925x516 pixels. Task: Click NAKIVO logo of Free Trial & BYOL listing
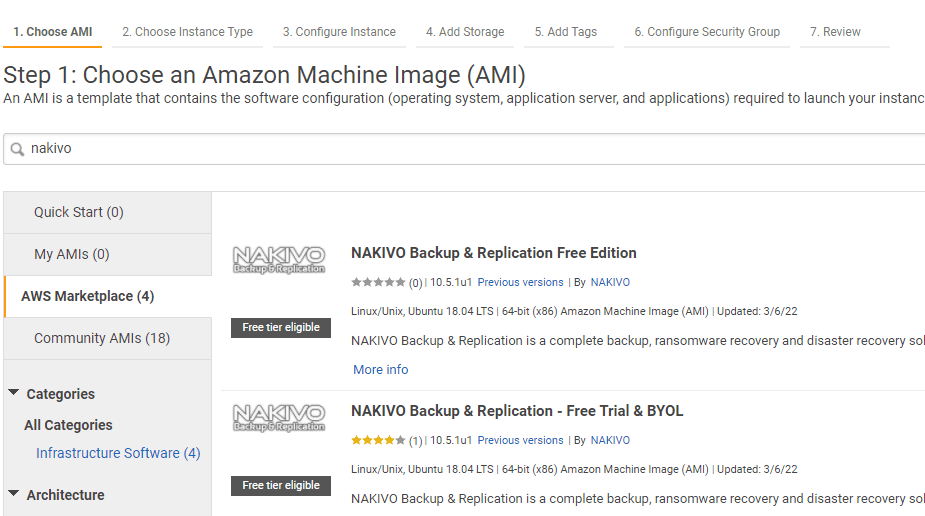pyautogui.click(x=279, y=418)
